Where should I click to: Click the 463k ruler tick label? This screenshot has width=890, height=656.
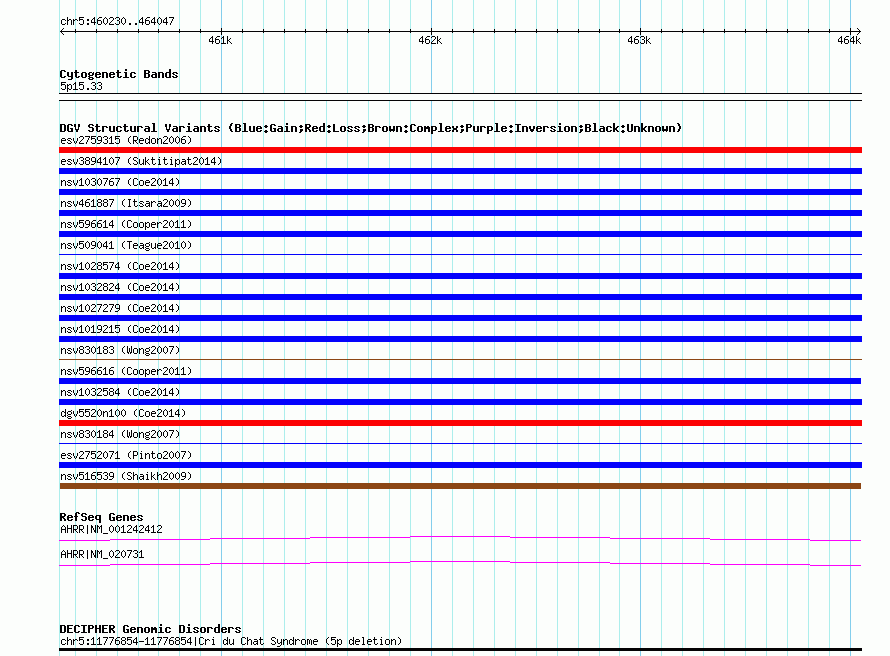tap(639, 40)
